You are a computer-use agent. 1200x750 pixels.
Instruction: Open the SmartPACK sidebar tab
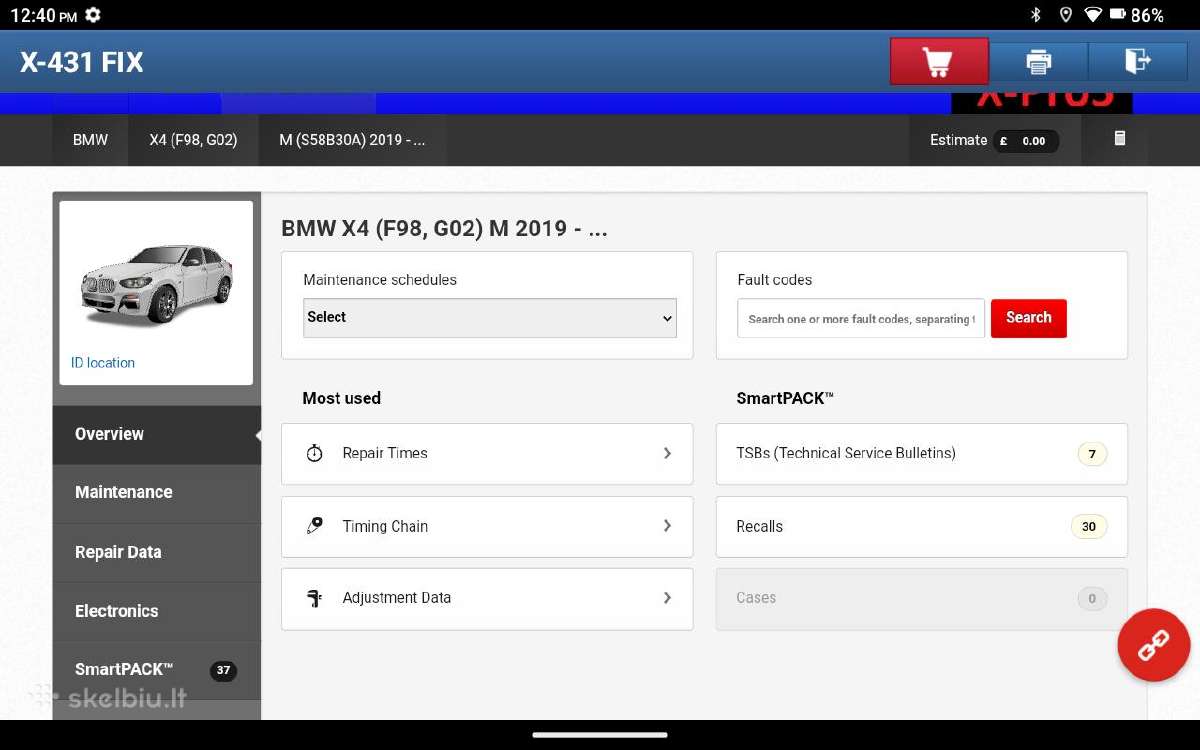pyautogui.click(x=157, y=670)
